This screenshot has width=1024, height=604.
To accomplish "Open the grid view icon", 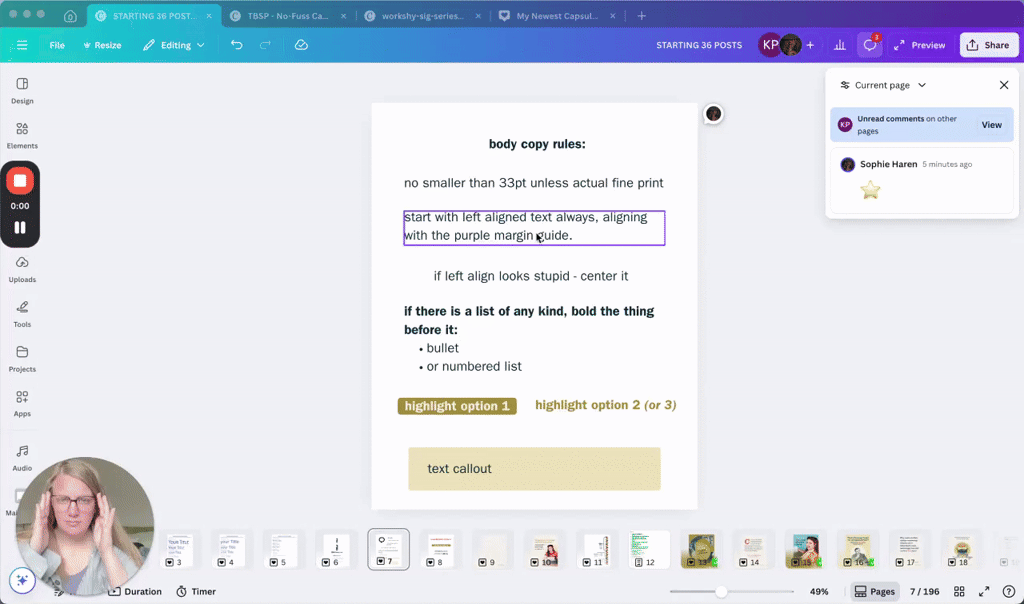I will [x=959, y=592].
